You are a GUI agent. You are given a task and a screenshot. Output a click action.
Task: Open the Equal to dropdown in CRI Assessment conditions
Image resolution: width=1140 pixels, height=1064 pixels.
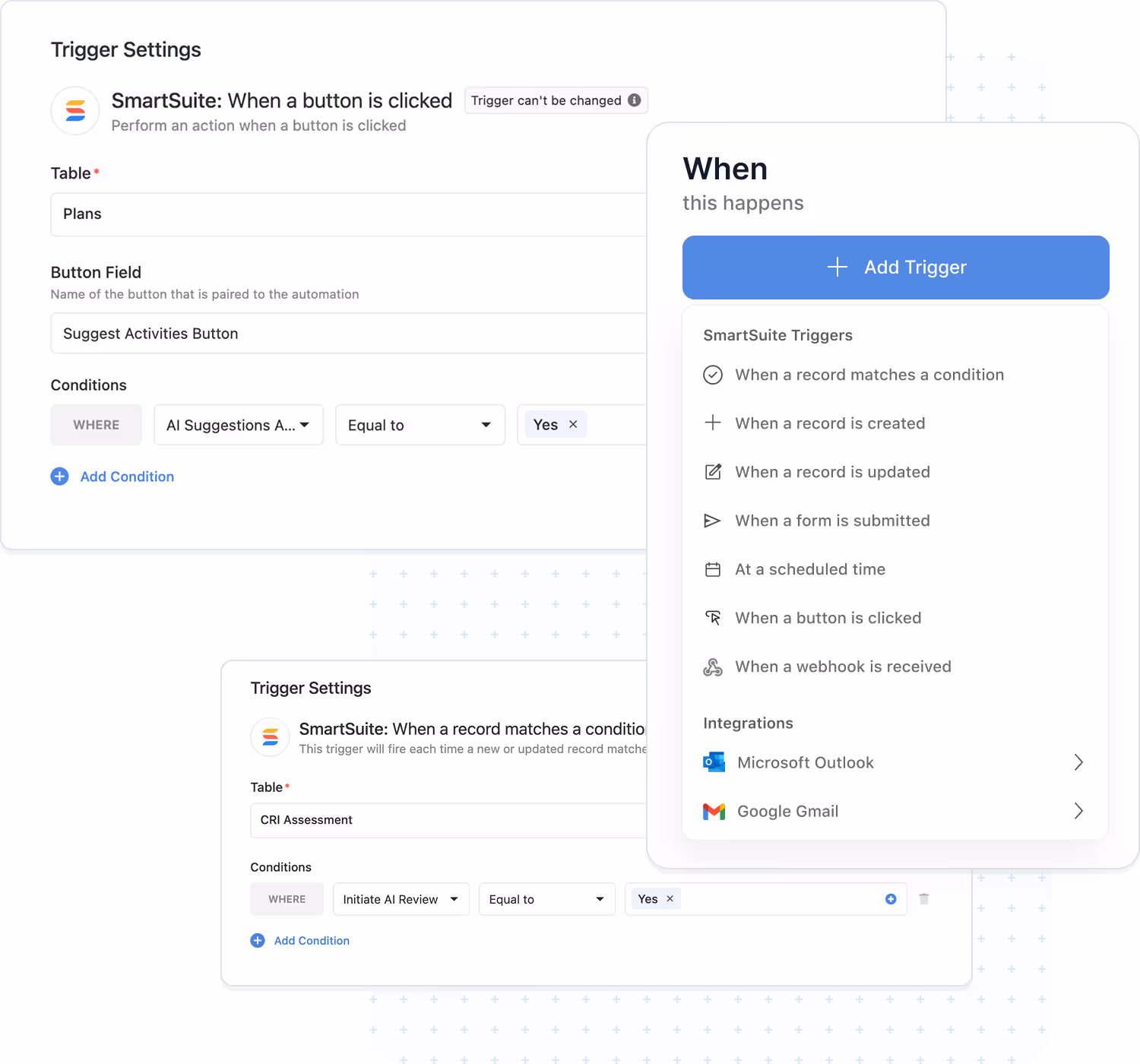pyautogui.click(x=547, y=899)
